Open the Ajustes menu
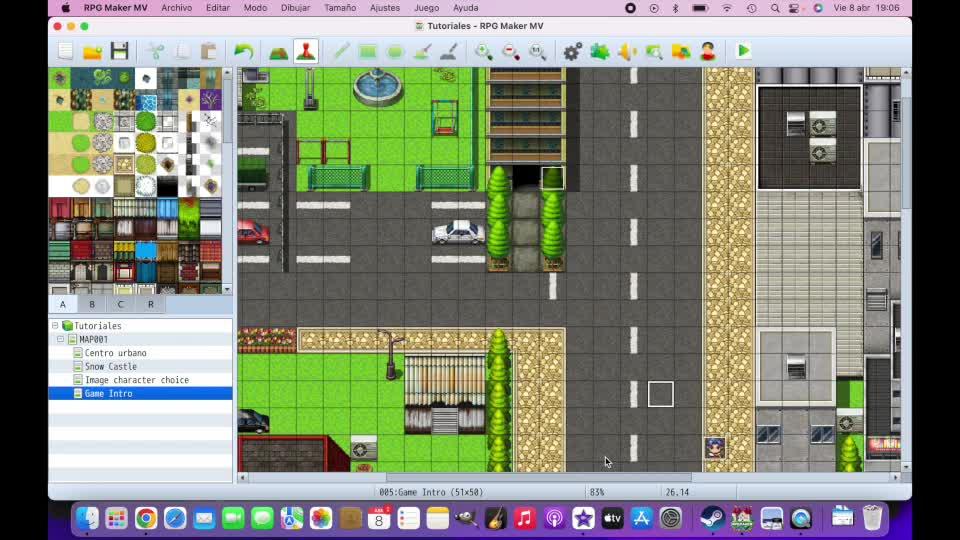The width and height of the screenshot is (960, 540). click(384, 8)
